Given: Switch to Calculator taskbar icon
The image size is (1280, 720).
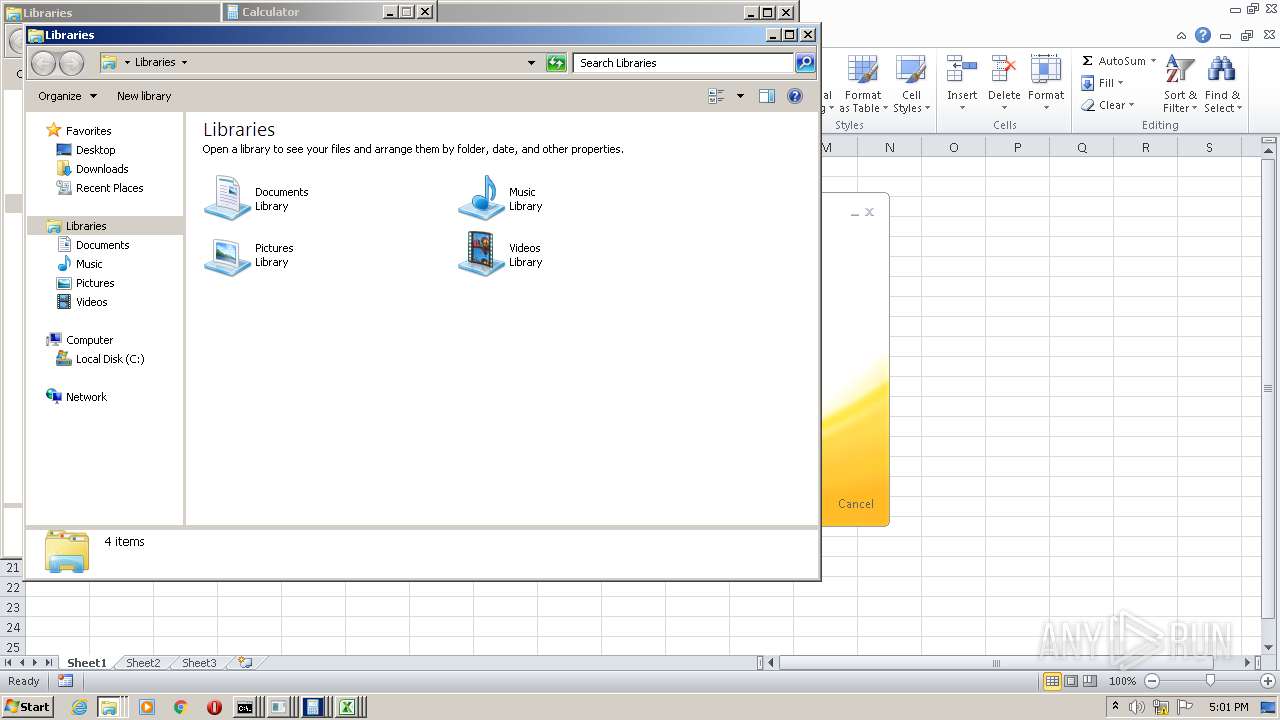Looking at the screenshot, I should click(312, 707).
